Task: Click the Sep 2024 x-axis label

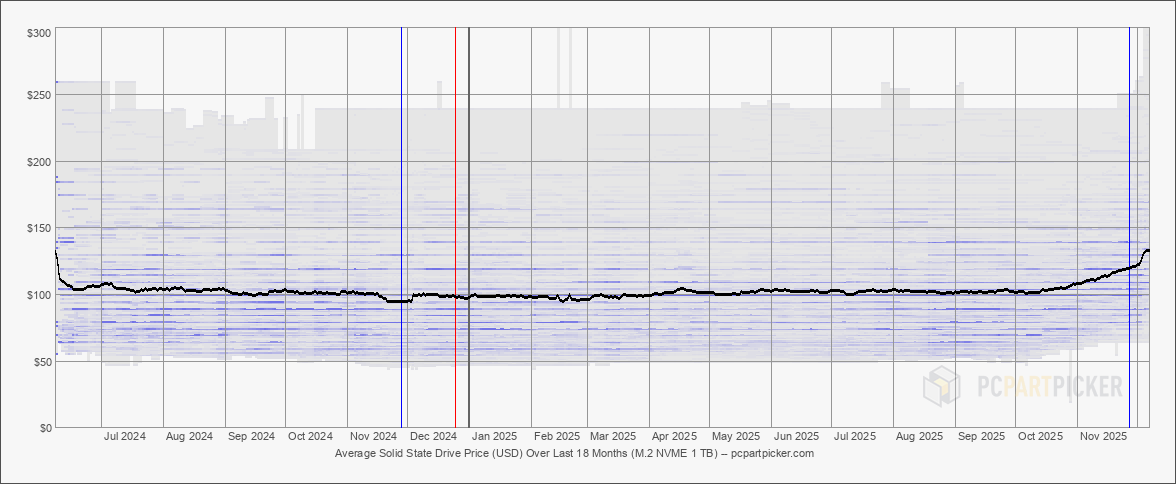Action: (x=250, y=437)
